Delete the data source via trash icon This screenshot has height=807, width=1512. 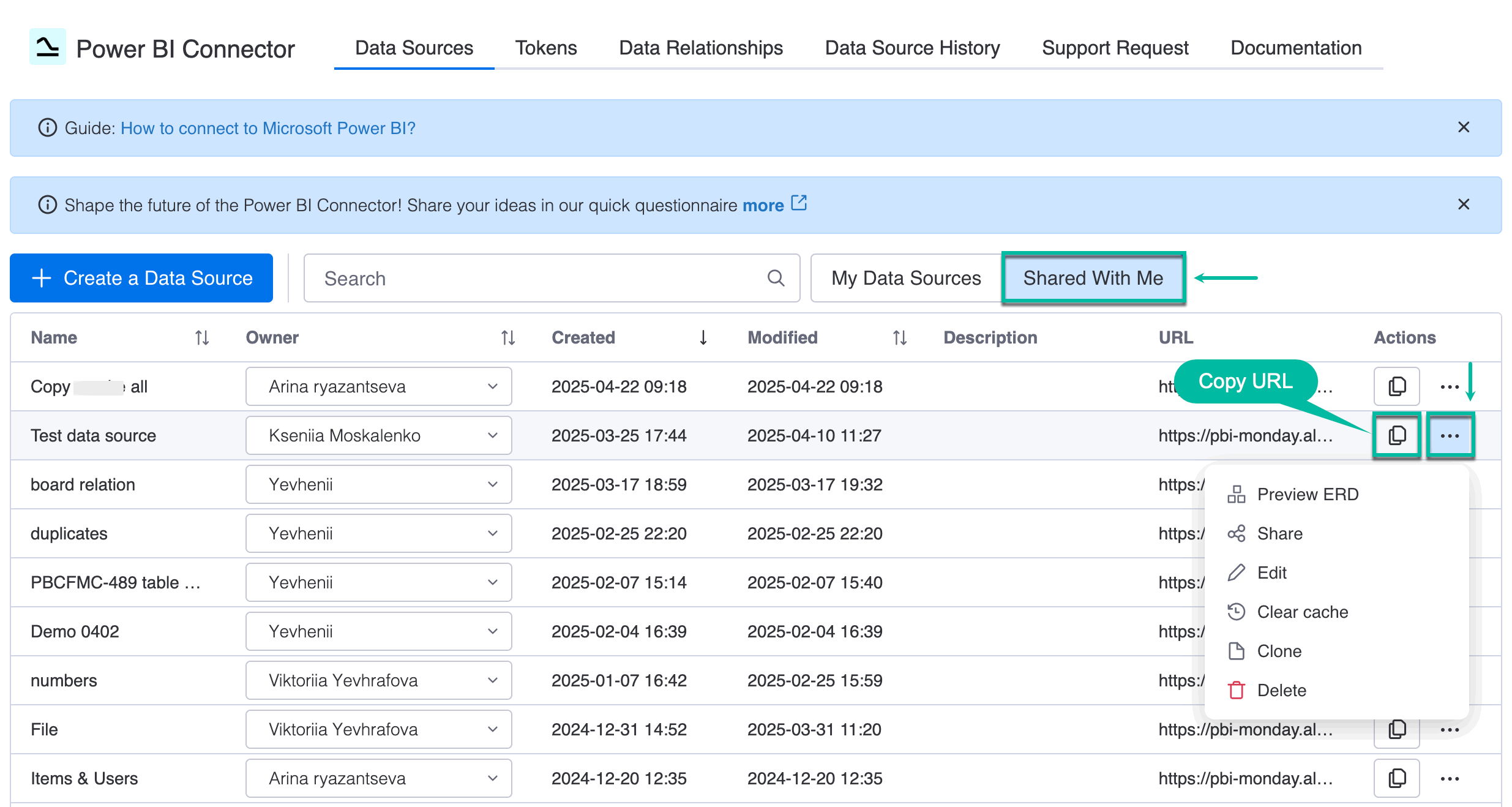click(1236, 690)
